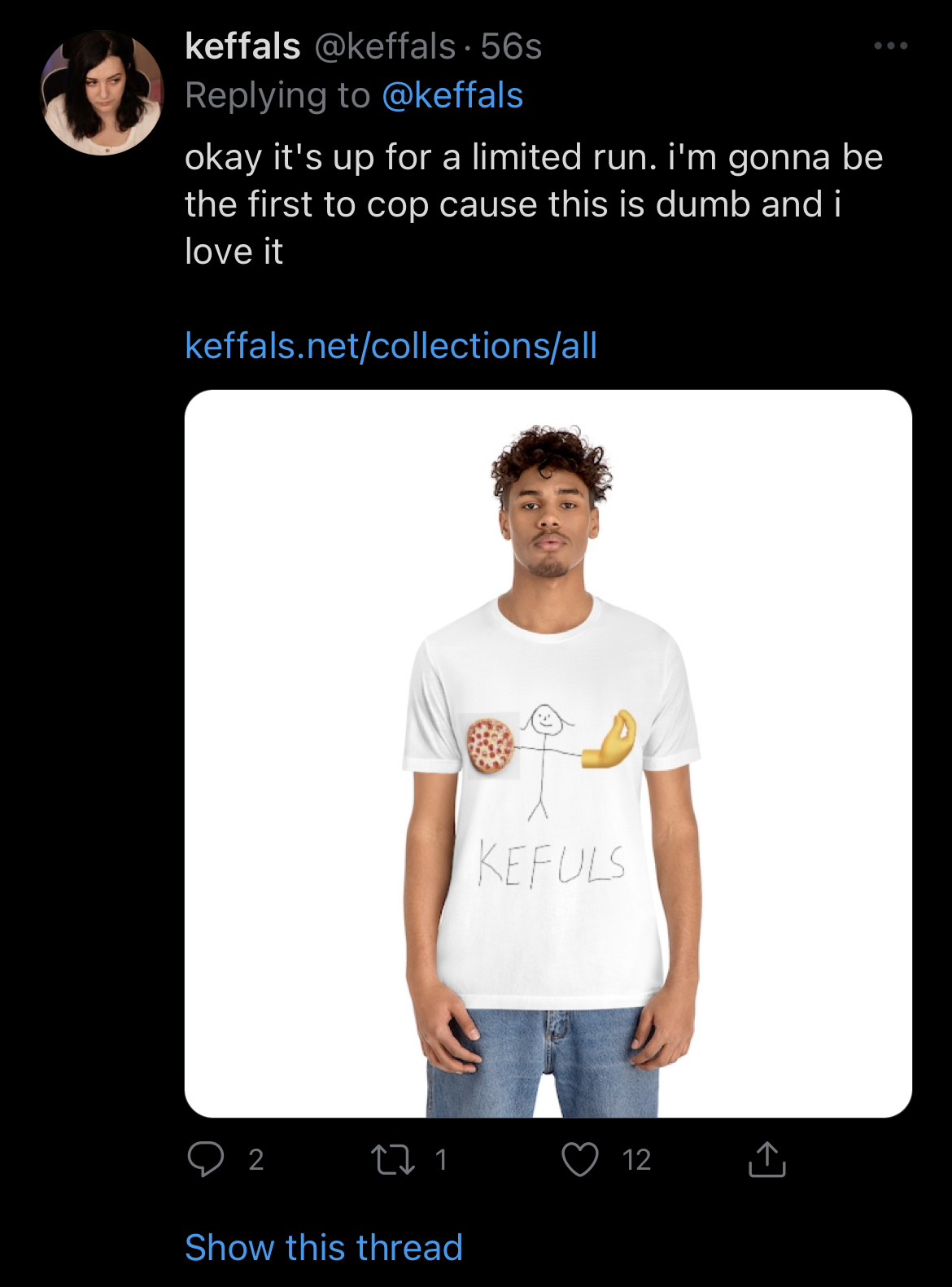
Task: Like the tweet with heart icon
Action: click(580, 1159)
